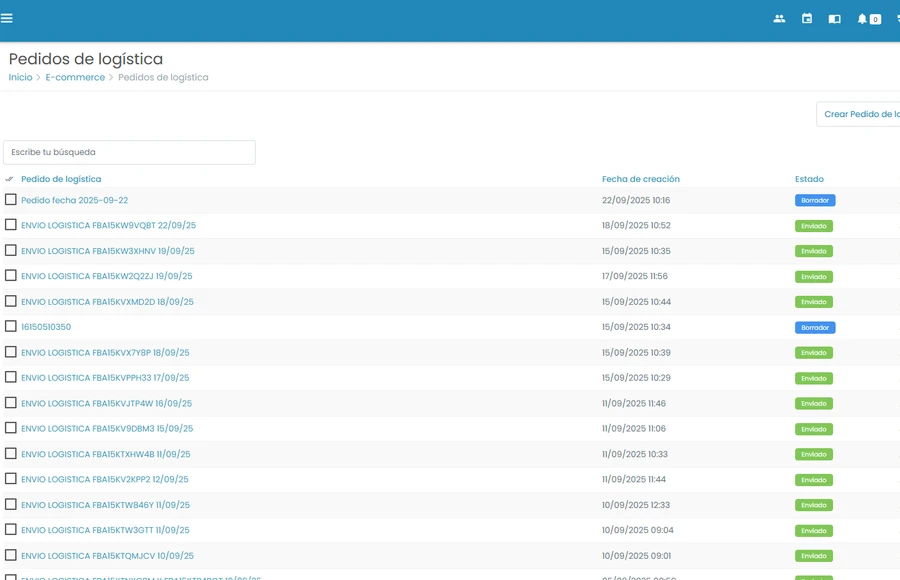
Task: Sort by Estado column header
Action: (x=809, y=179)
